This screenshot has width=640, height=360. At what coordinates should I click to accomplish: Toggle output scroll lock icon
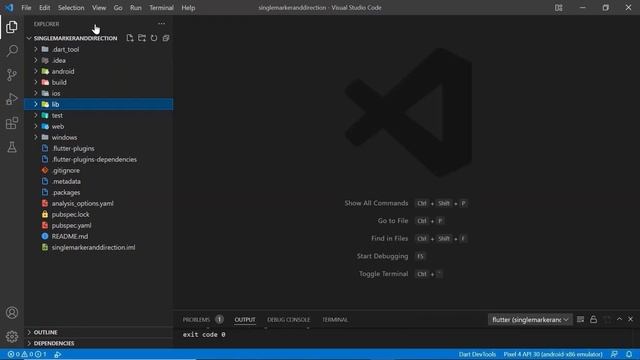[x=593, y=320]
